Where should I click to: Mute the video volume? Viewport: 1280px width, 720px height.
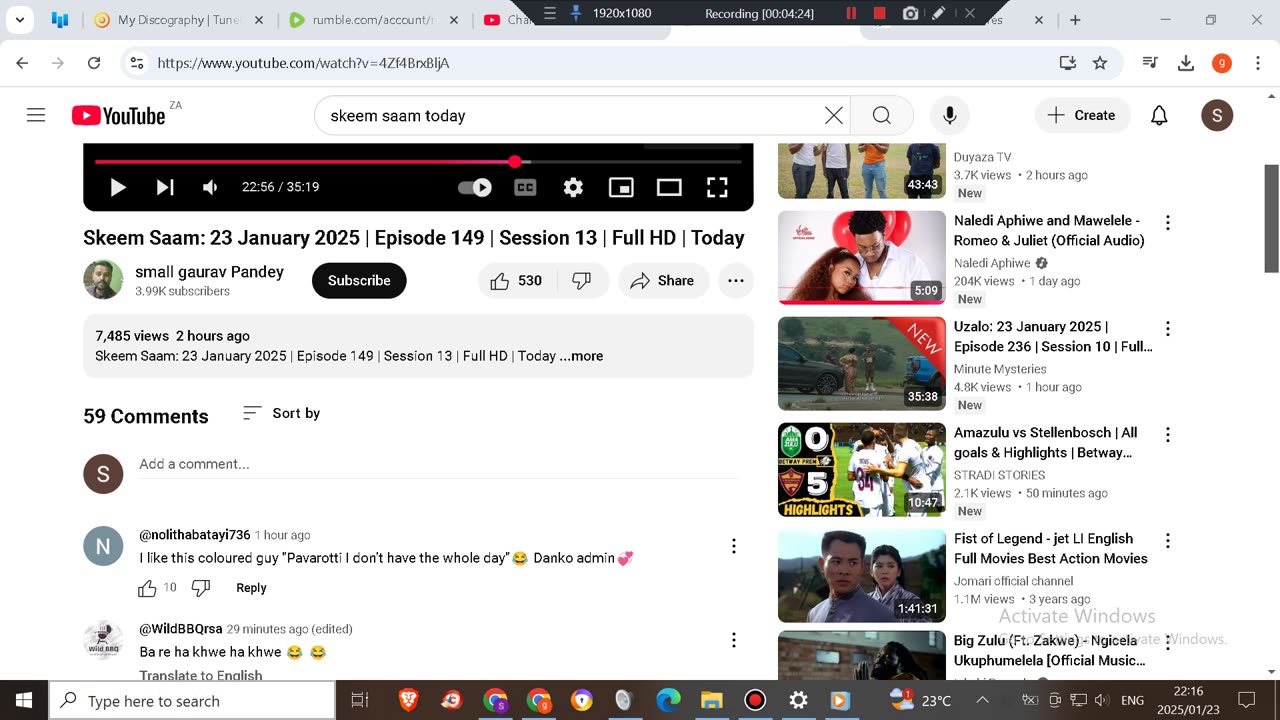(210, 187)
